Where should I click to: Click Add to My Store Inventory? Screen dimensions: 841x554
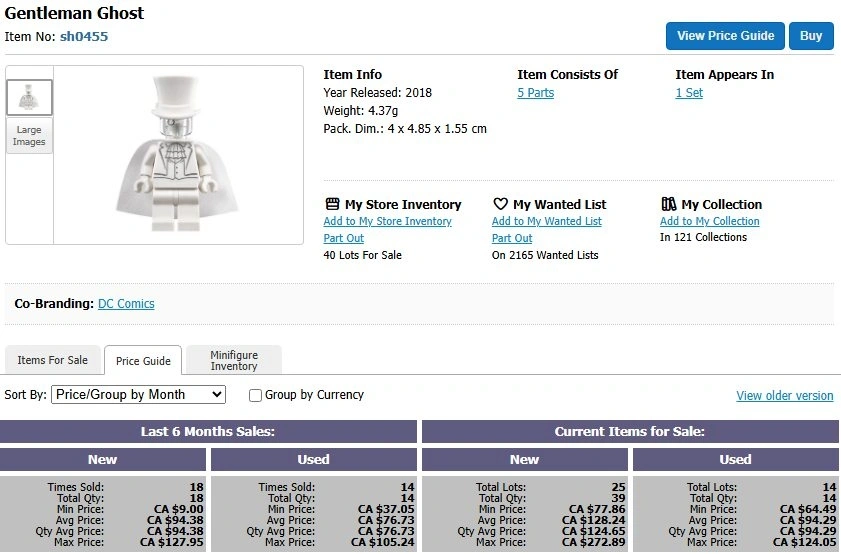click(x=387, y=222)
